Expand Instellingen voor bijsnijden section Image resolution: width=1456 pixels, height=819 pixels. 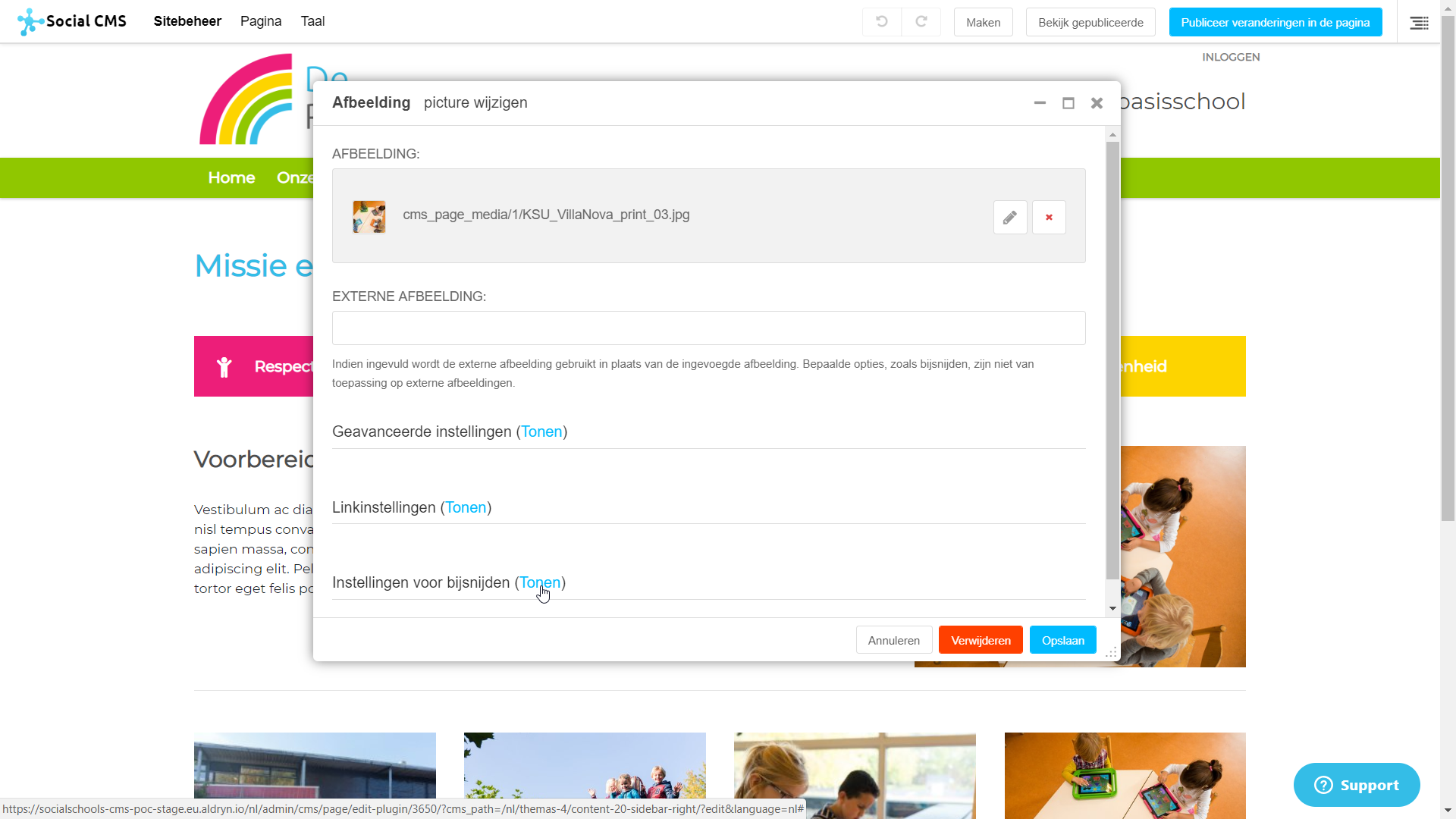click(540, 582)
